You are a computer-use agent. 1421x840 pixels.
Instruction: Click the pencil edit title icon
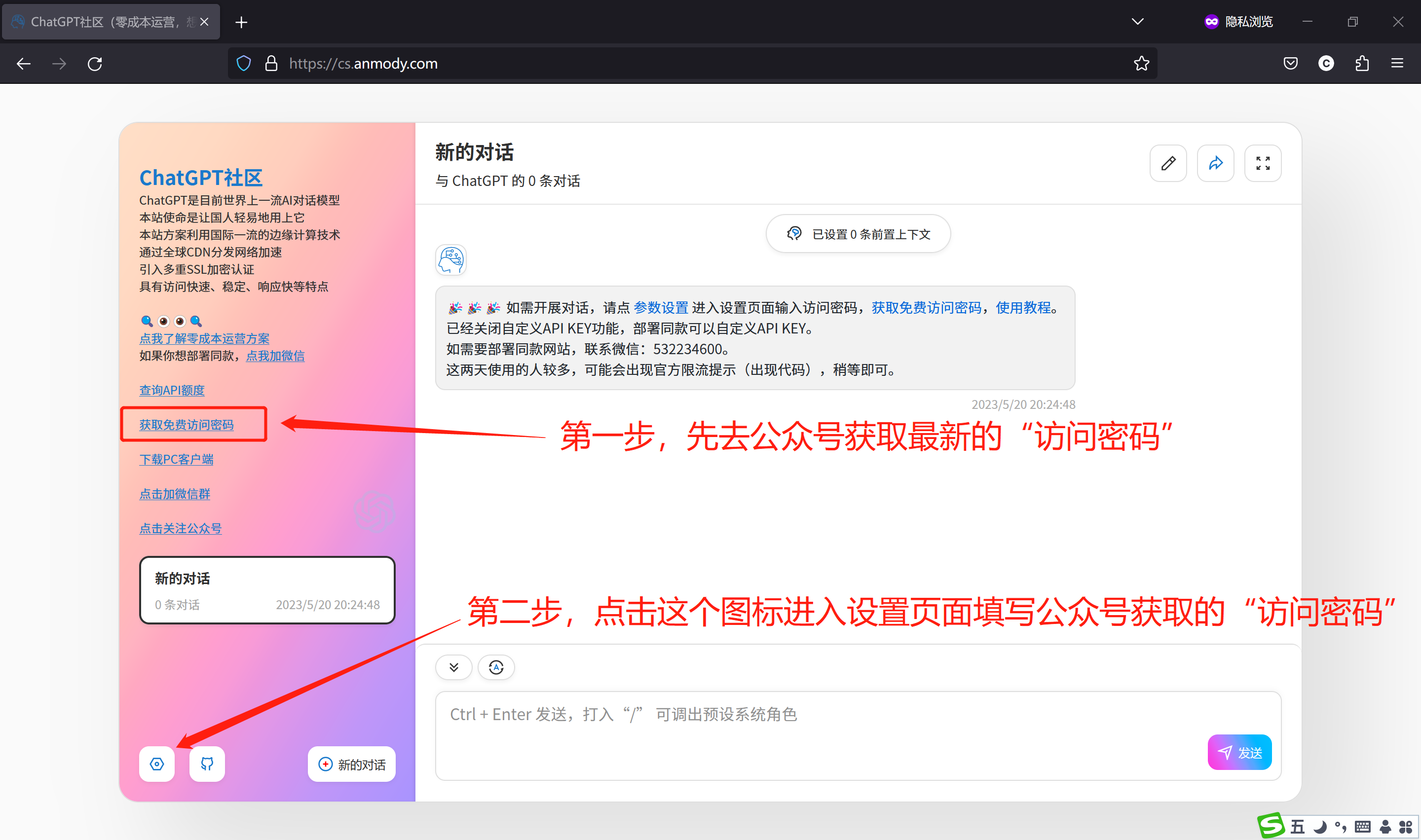click(1168, 163)
